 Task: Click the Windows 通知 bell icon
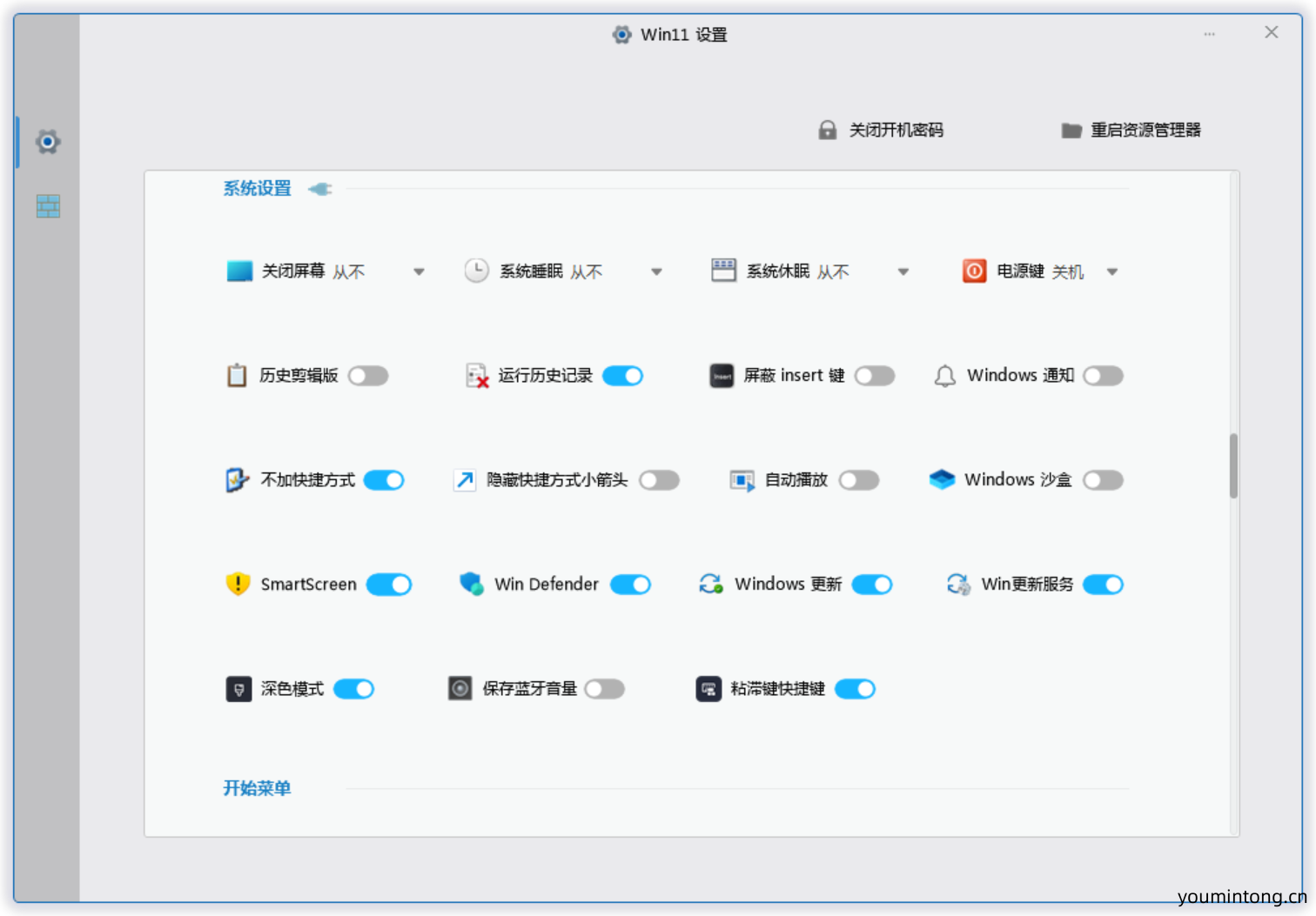pos(944,376)
